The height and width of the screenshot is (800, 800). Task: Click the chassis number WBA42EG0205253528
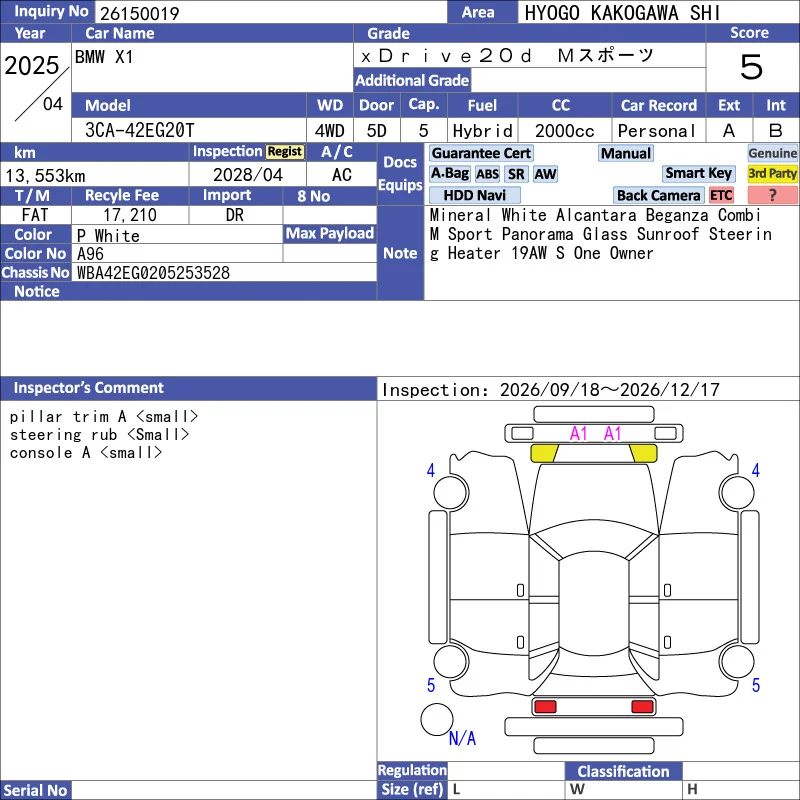153,273
